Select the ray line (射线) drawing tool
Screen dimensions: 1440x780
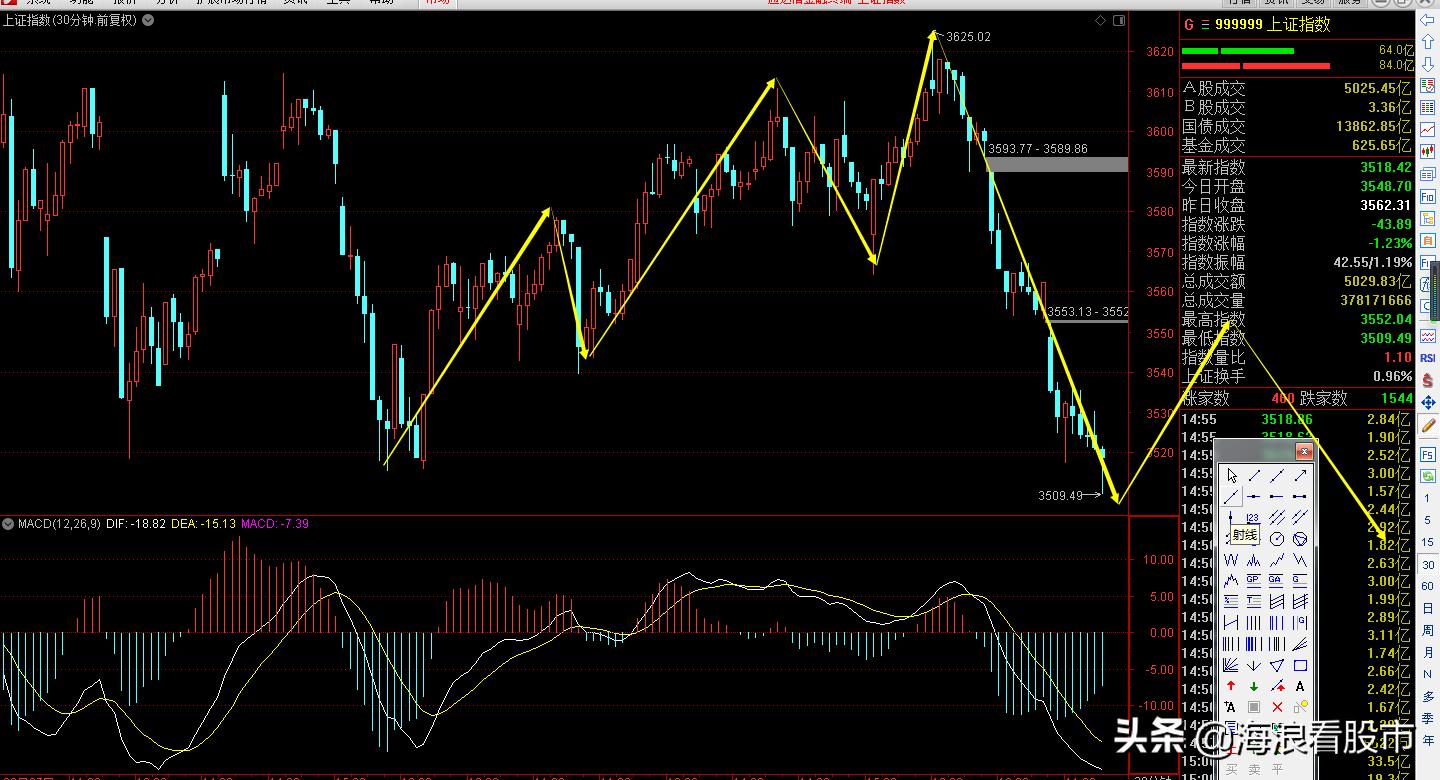pos(1231,496)
